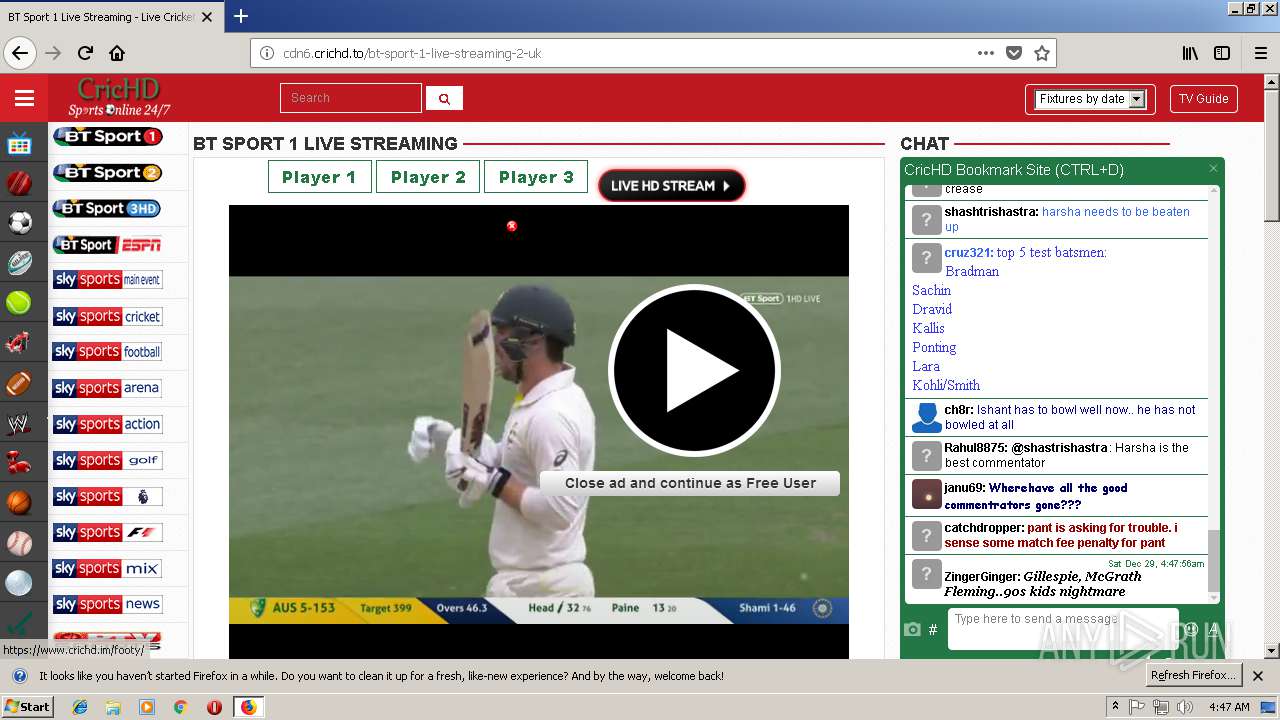The width and height of the screenshot is (1280, 720).
Task: Close the CricHD Bookmark Site chat panel
Action: point(1213,169)
